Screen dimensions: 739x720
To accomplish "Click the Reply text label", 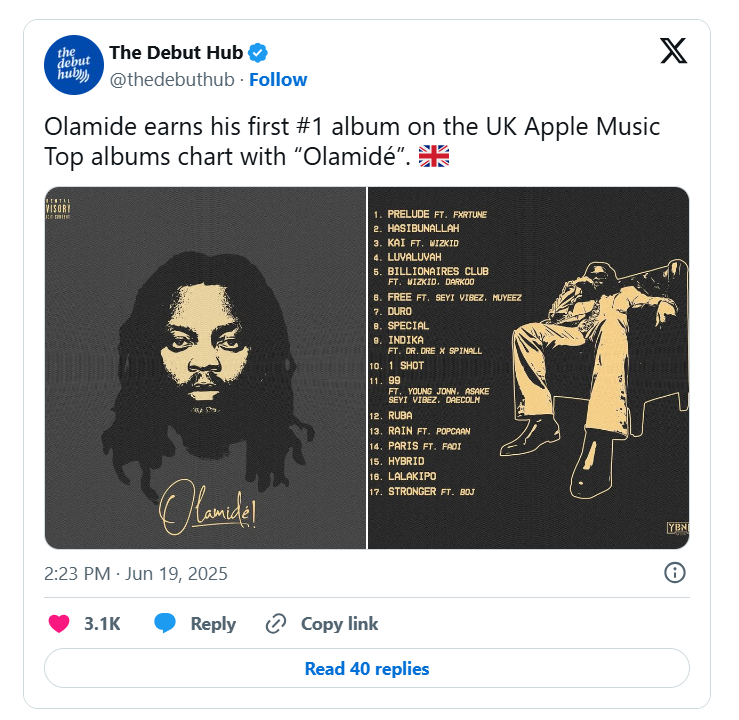I will coord(213,624).
